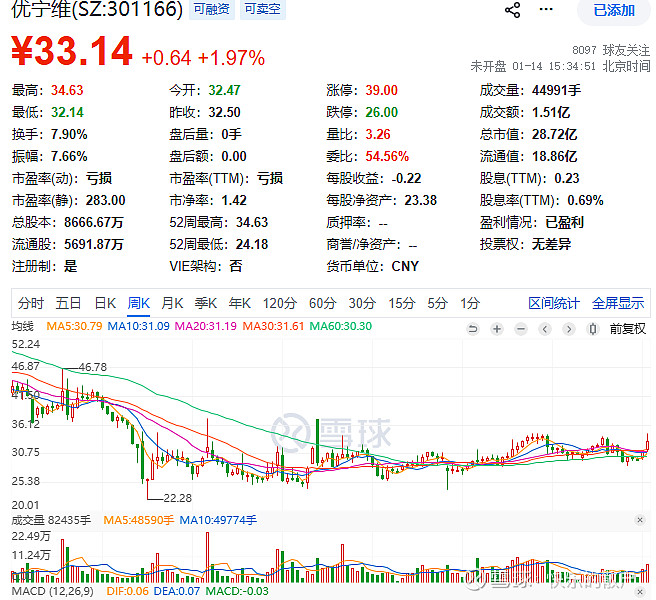The height and width of the screenshot is (600, 656).
Task: Move chart left with left chevron
Action: point(545,329)
